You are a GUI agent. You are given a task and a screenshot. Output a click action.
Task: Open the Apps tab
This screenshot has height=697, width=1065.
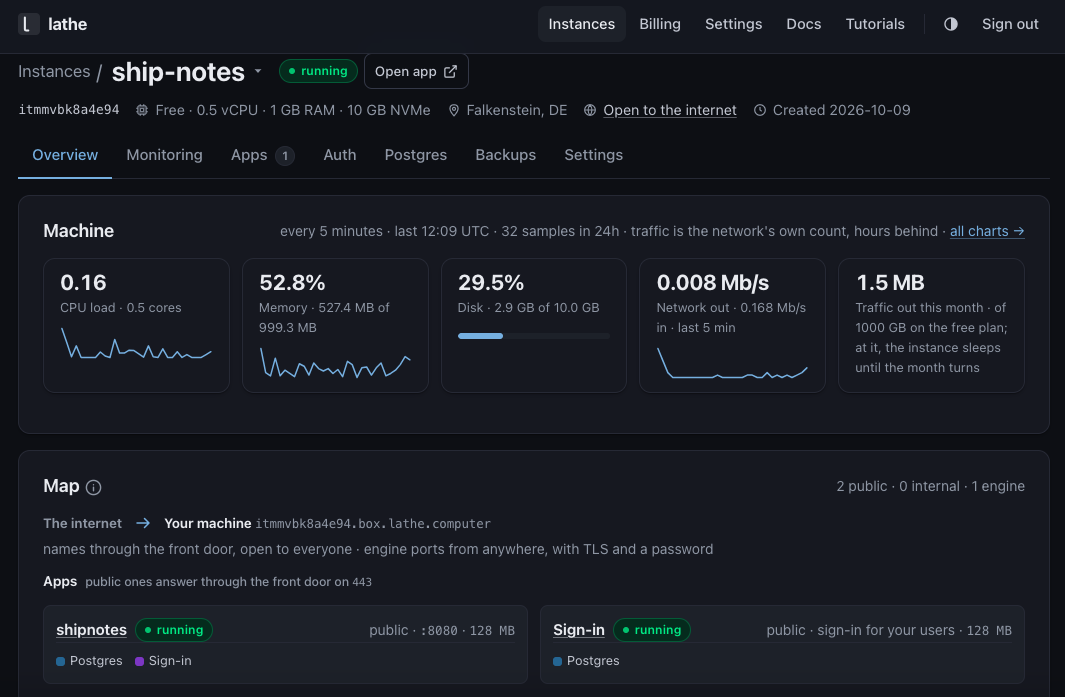(262, 155)
